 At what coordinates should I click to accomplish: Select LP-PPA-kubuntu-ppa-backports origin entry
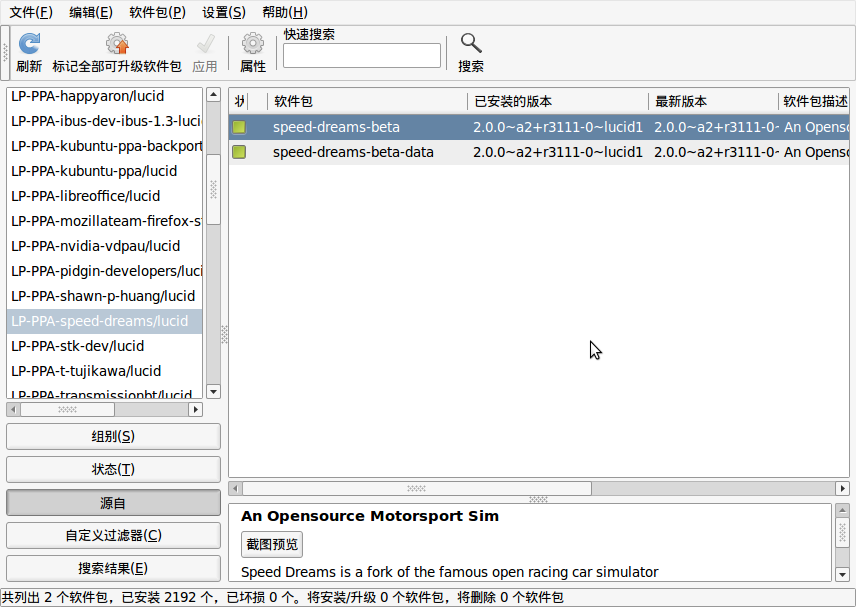click(x=105, y=146)
